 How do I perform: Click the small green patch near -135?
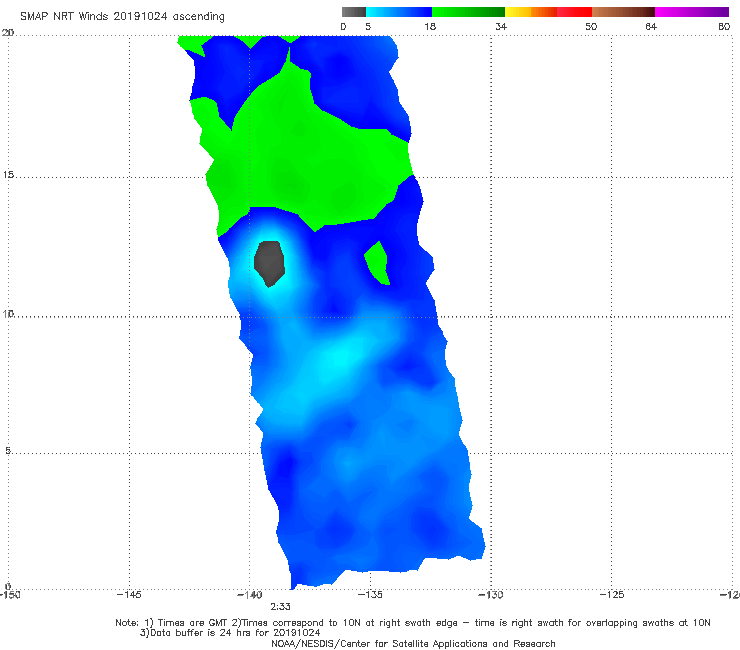[x=378, y=263]
